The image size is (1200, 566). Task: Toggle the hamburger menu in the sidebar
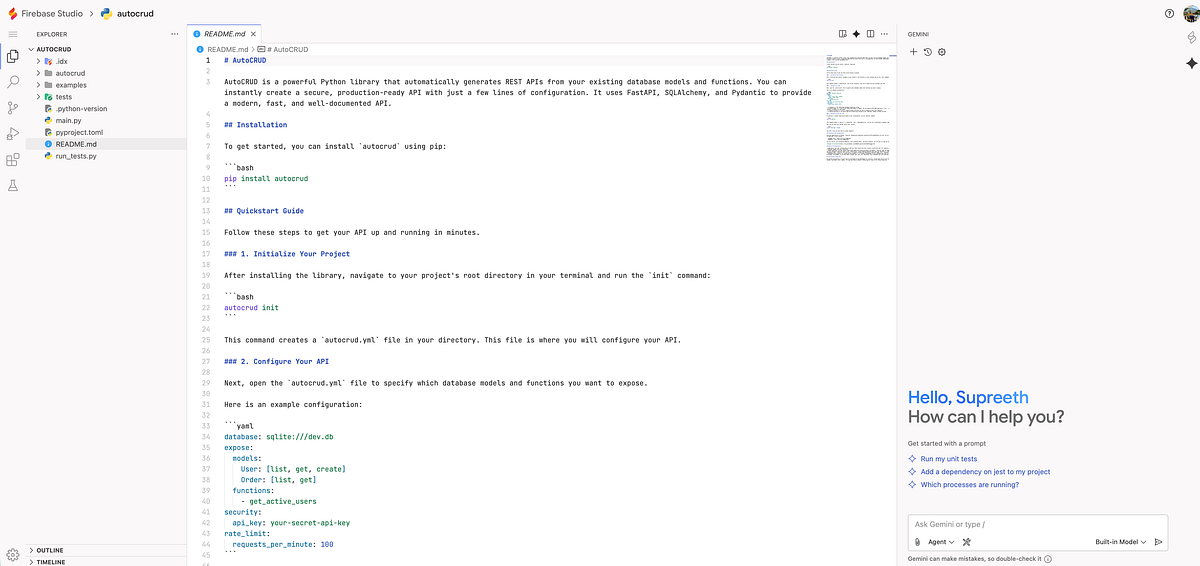point(13,34)
